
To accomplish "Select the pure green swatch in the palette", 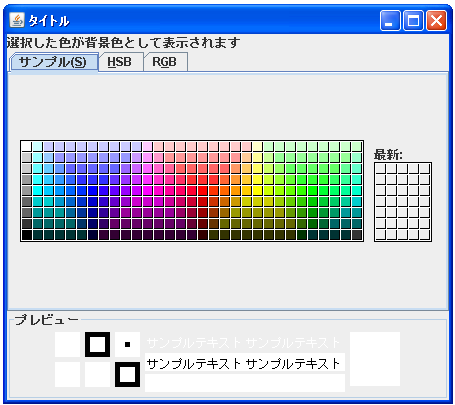I will [x=313, y=190].
